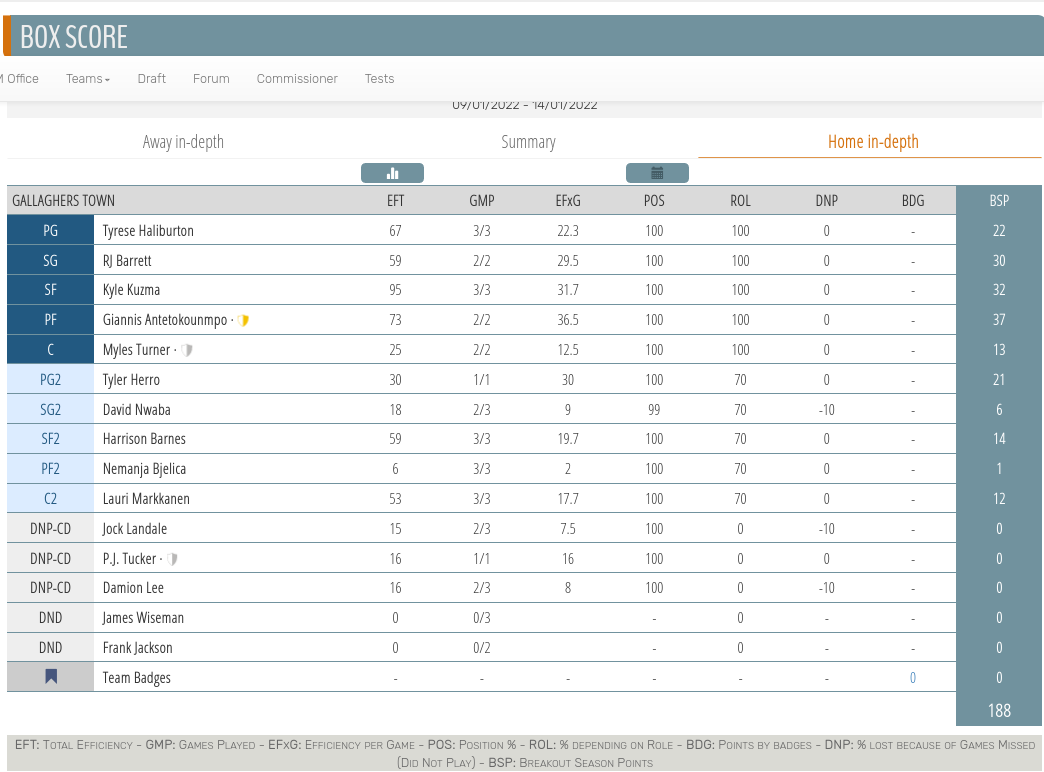Screen dimensions: 1044x772
Task: Switch to Away in-depth tab
Action: coord(183,142)
